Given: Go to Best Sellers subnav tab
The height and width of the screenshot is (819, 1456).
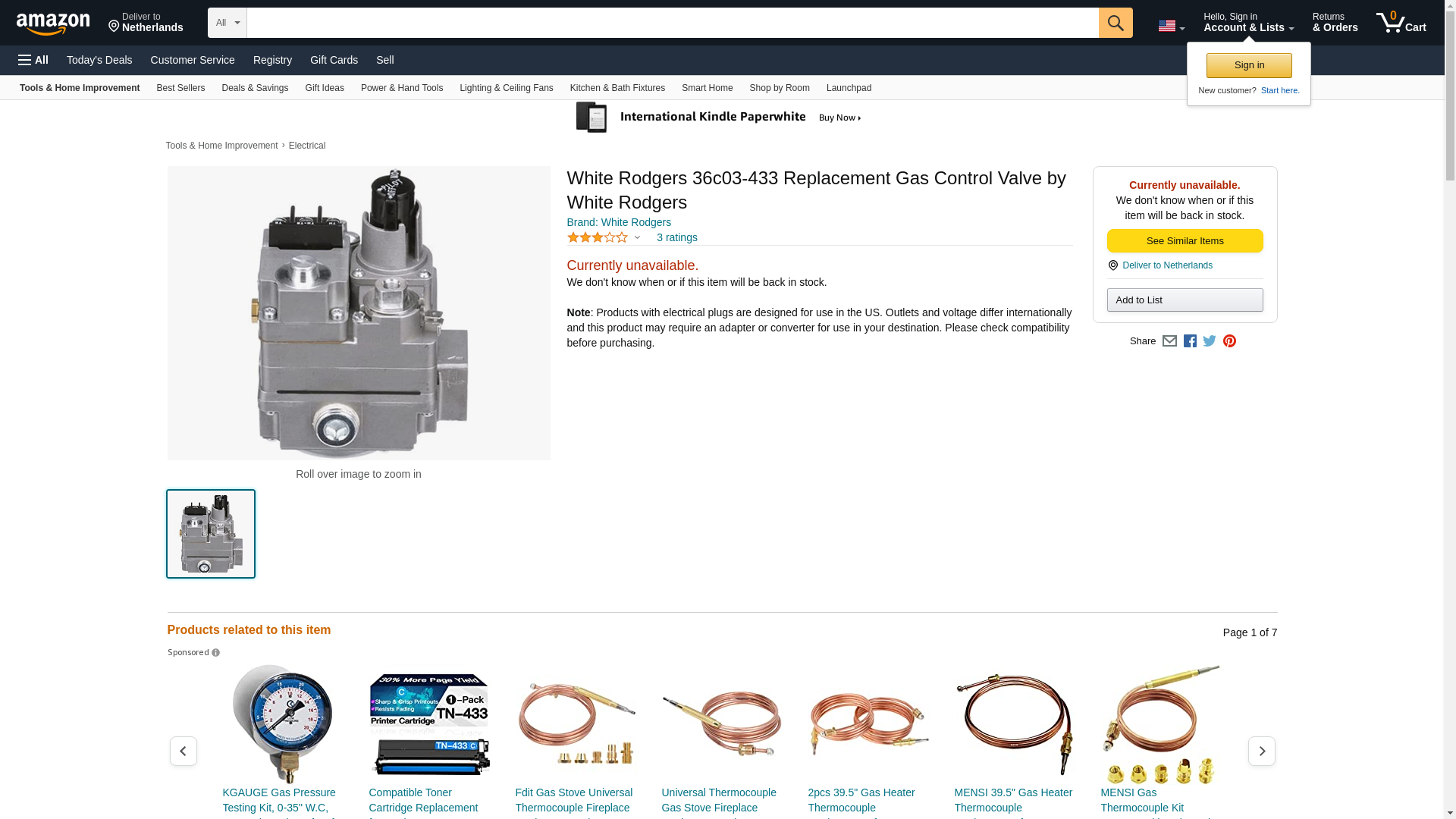Looking at the screenshot, I should point(180,88).
